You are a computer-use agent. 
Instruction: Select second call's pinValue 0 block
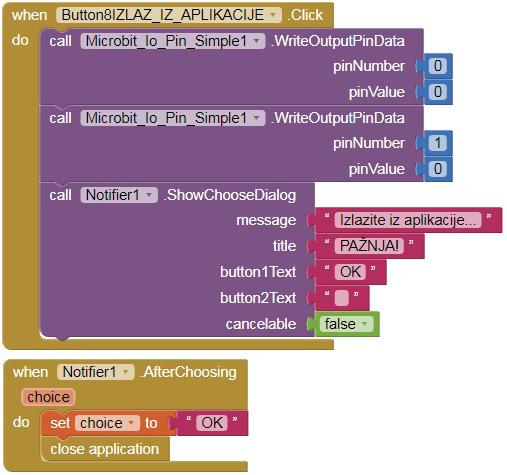coord(438,169)
